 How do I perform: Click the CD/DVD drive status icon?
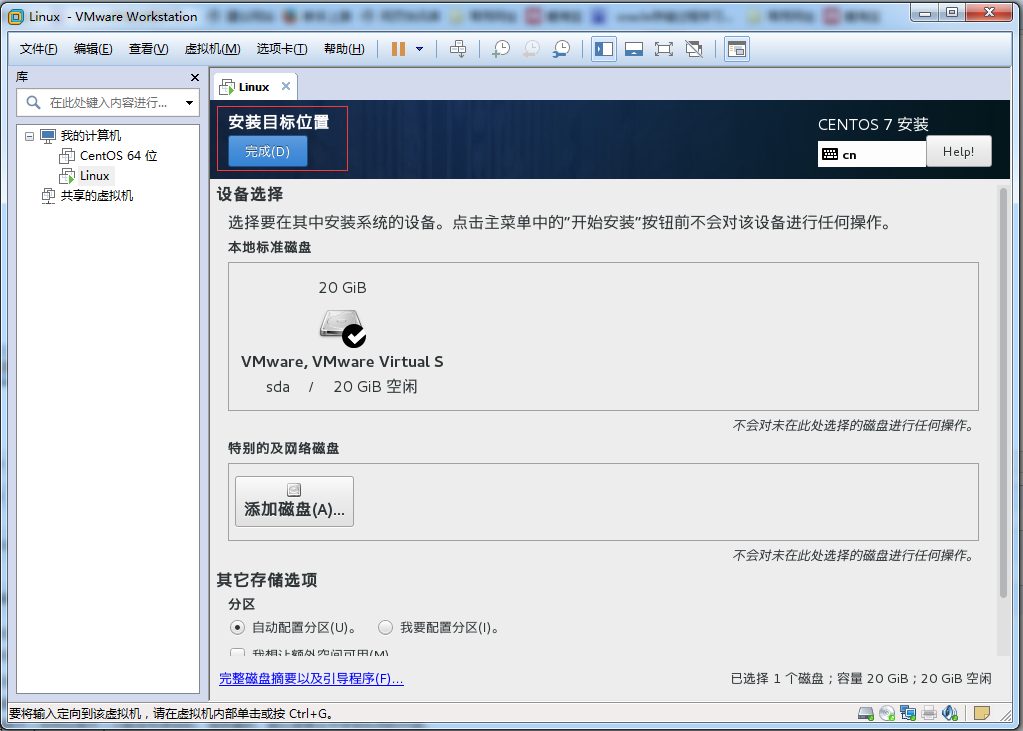click(887, 713)
